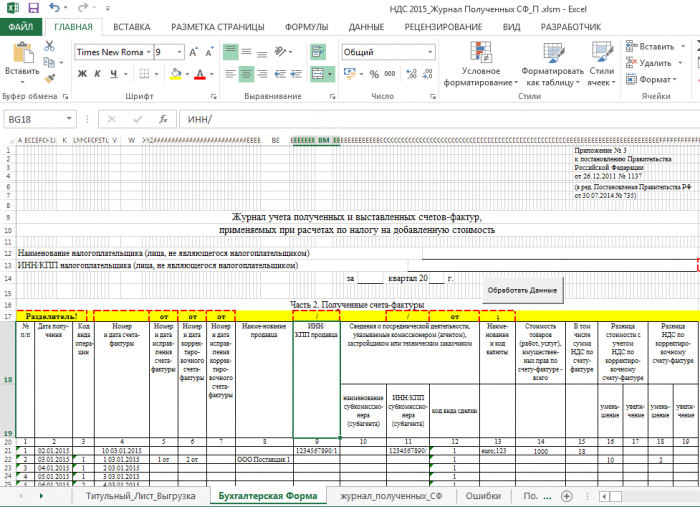Open Титульный_Лист_Выгрузка sheet

[140, 496]
